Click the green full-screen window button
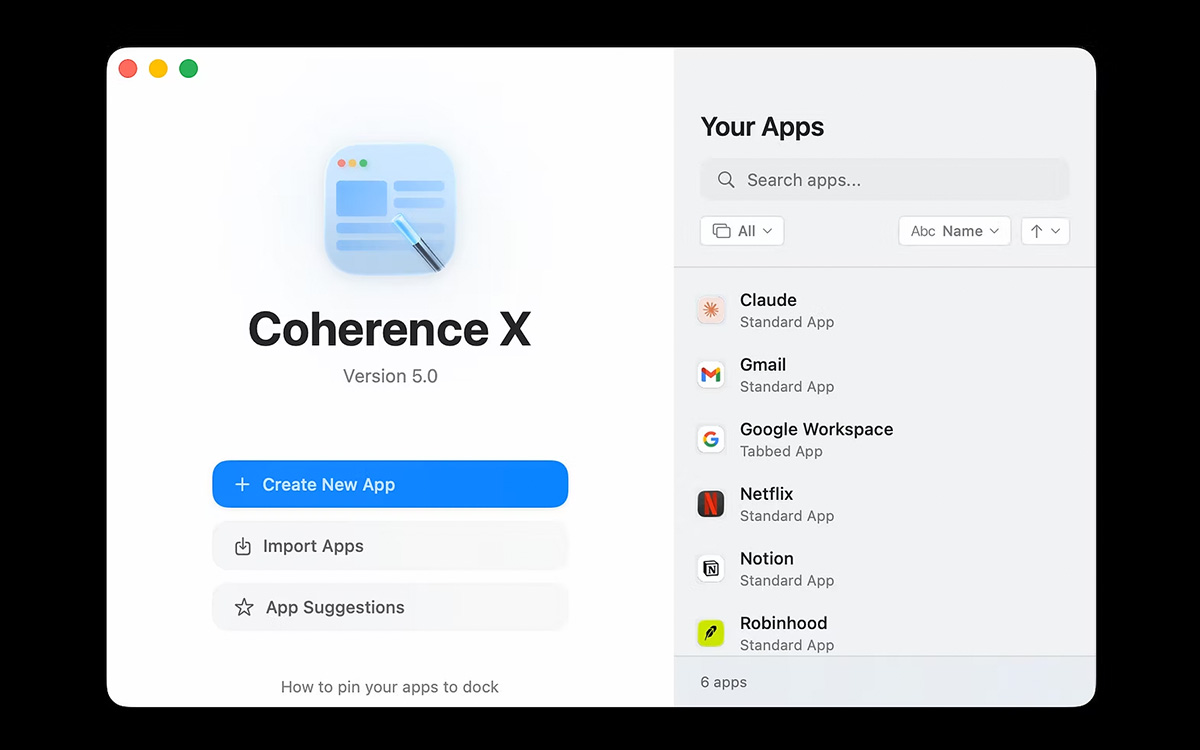The width and height of the screenshot is (1200, 750). (x=188, y=69)
